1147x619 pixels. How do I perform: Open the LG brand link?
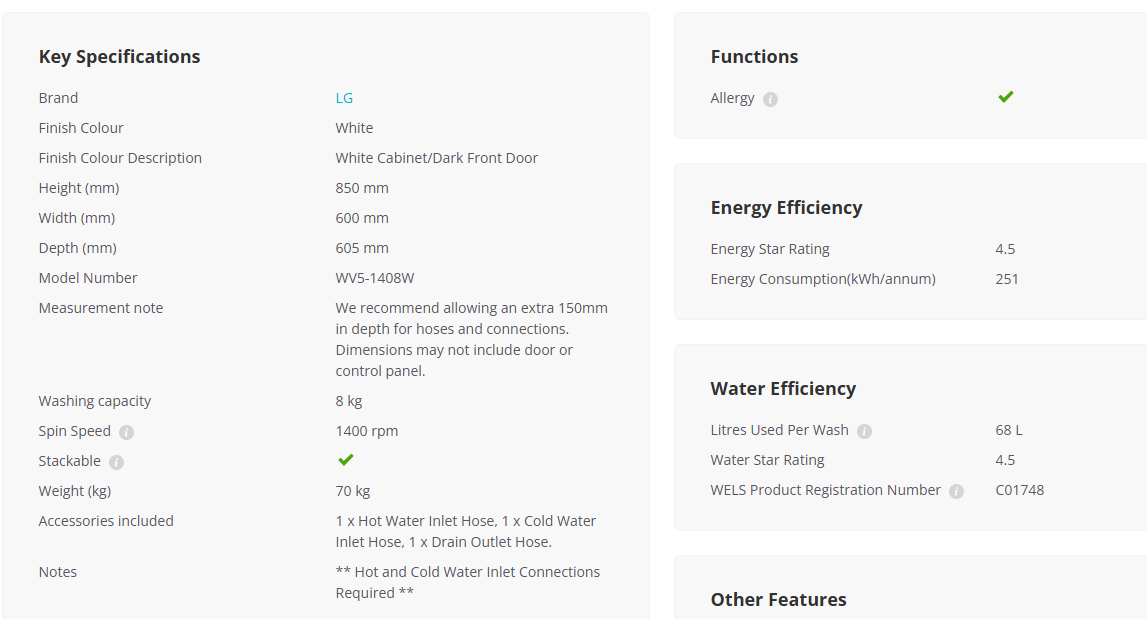[344, 98]
